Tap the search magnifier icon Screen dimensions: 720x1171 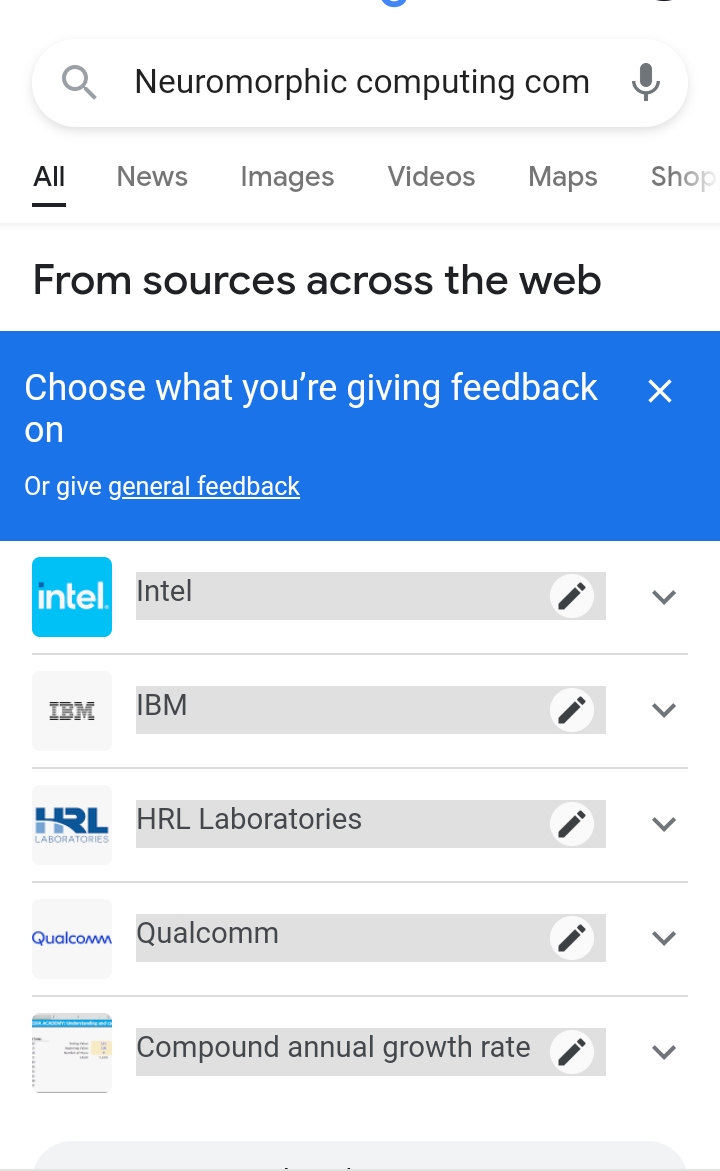tap(79, 82)
